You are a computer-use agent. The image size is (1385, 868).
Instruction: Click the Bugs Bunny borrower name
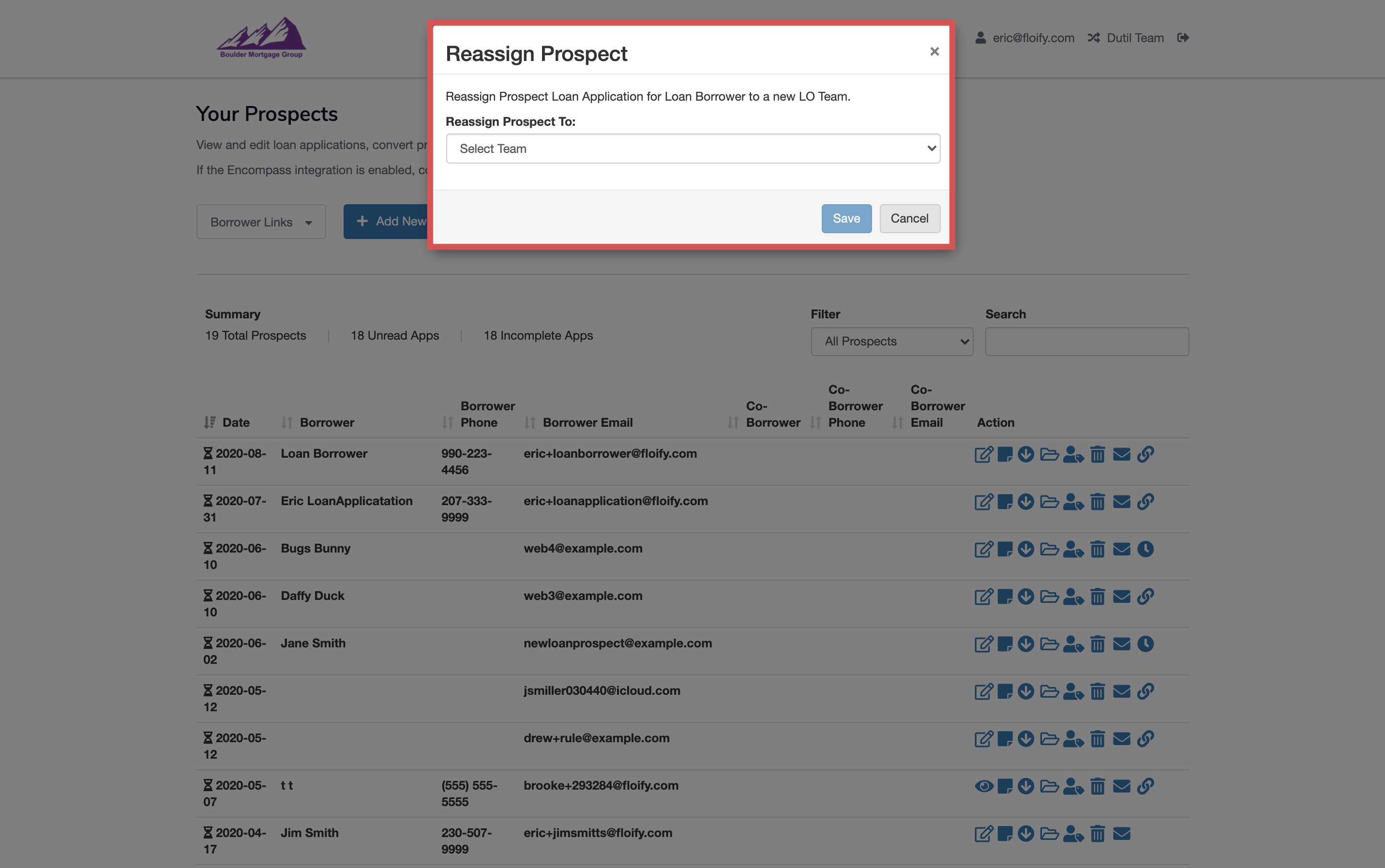[315, 548]
